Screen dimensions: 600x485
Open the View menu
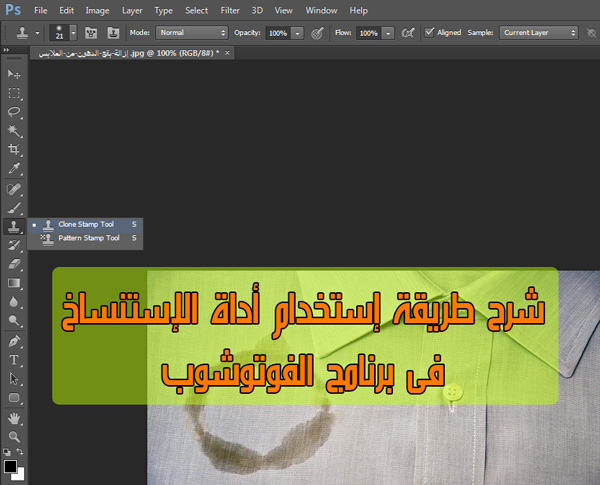284,11
